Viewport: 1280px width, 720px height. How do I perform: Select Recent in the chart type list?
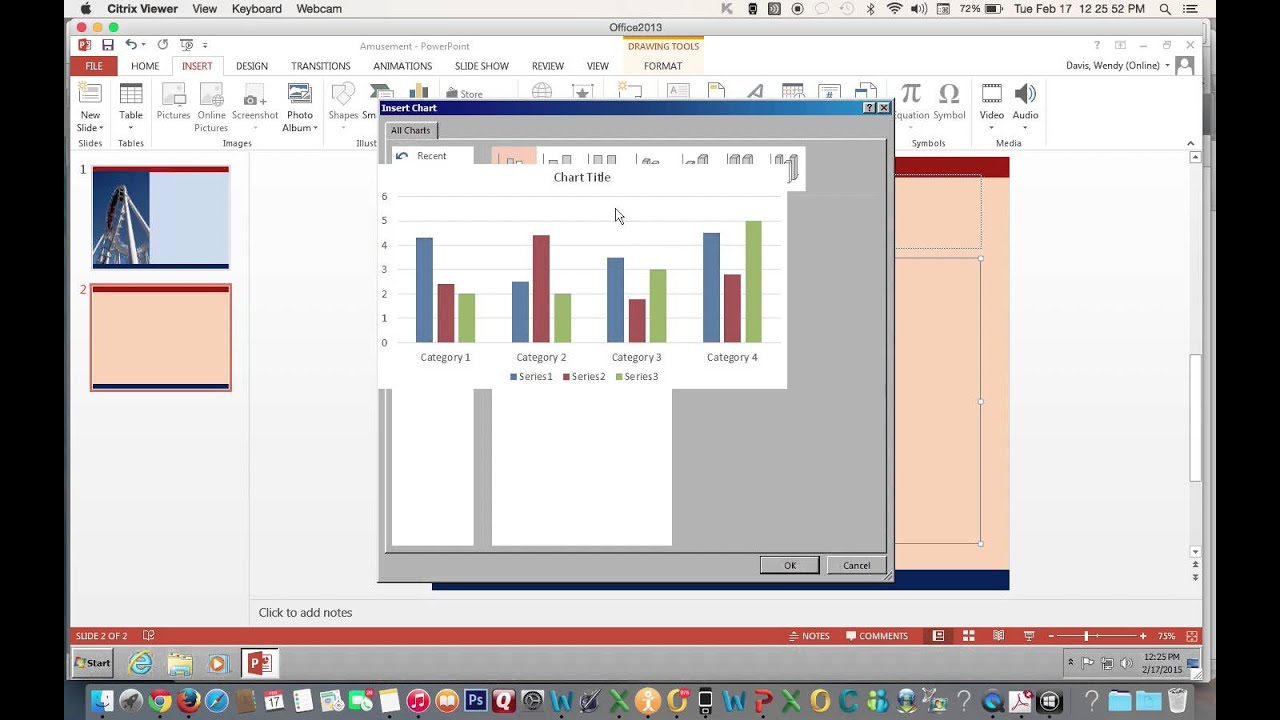point(432,156)
